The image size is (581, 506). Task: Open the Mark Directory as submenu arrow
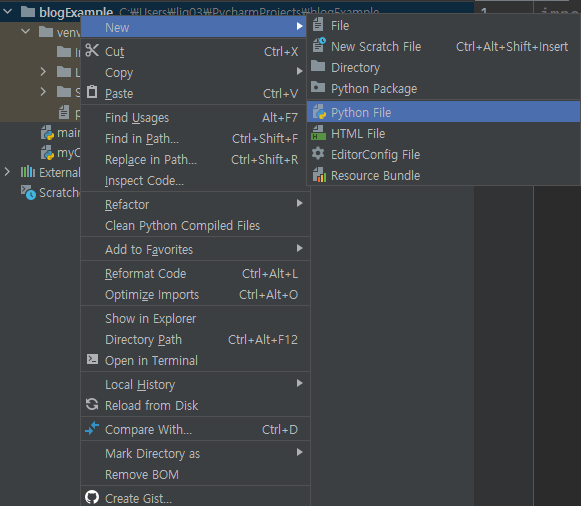[x=299, y=452]
